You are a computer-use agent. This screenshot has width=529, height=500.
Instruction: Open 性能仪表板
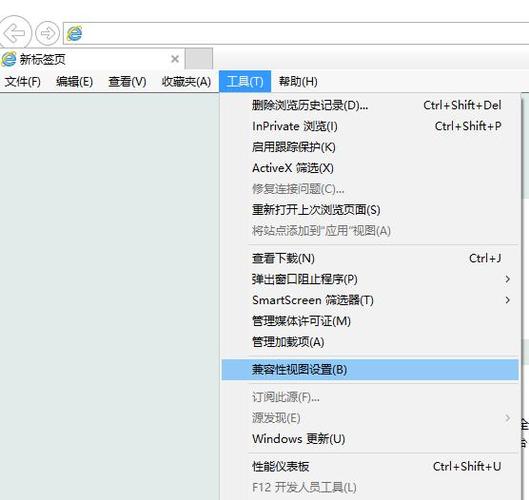click(x=370, y=467)
